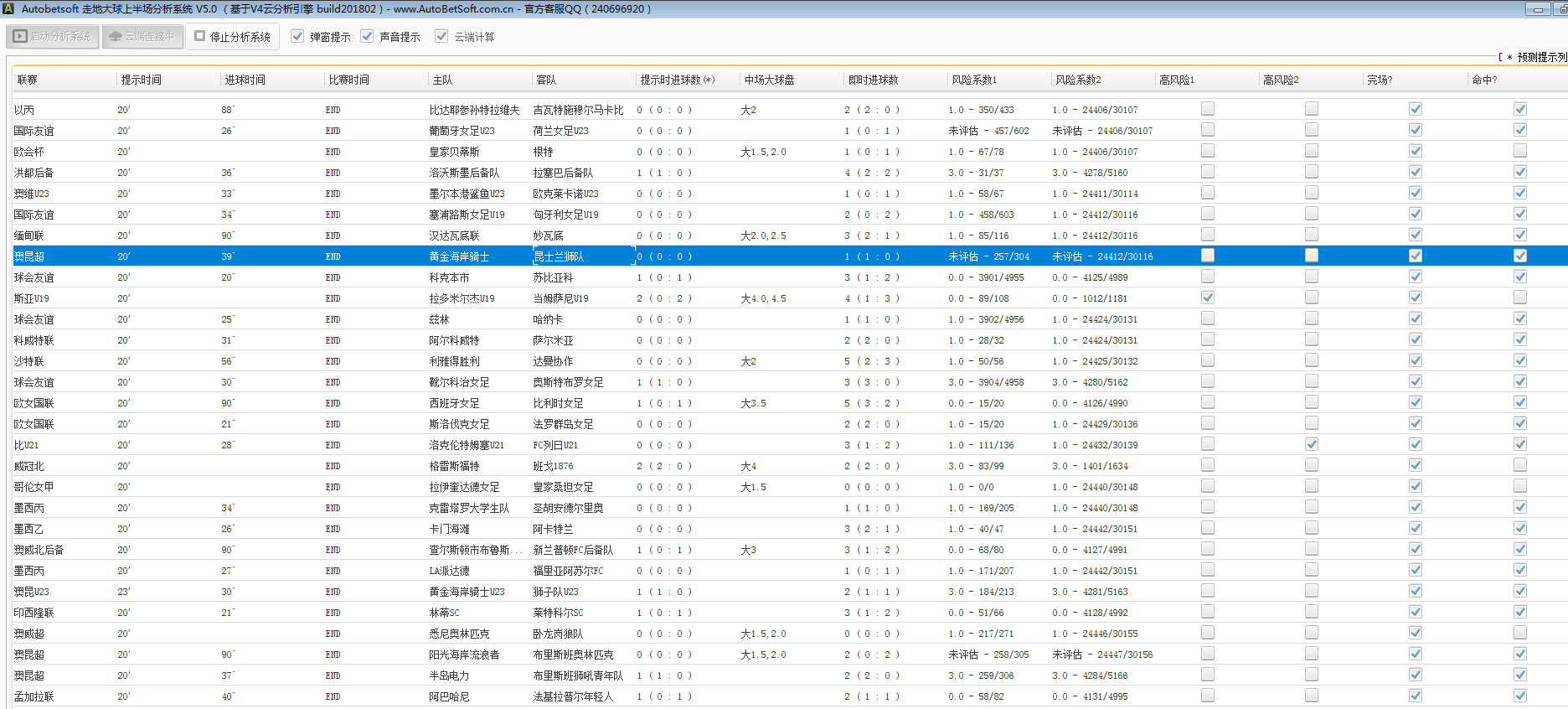Click the 主队 column header
Image resolution: width=1568 pixels, height=709 pixels.
coord(442,80)
